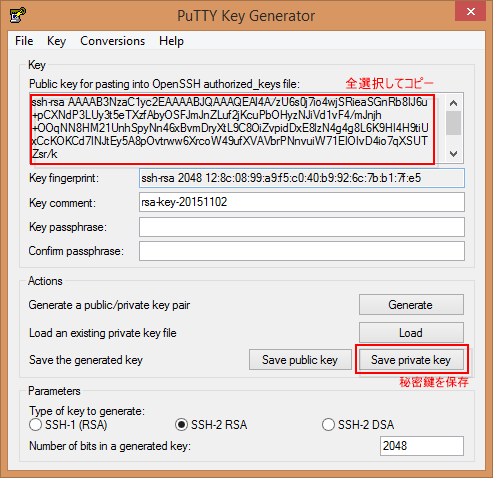Viewport: 493px width, 478px height.
Task: Click the public key scrollbar thumb
Action: coord(453,123)
